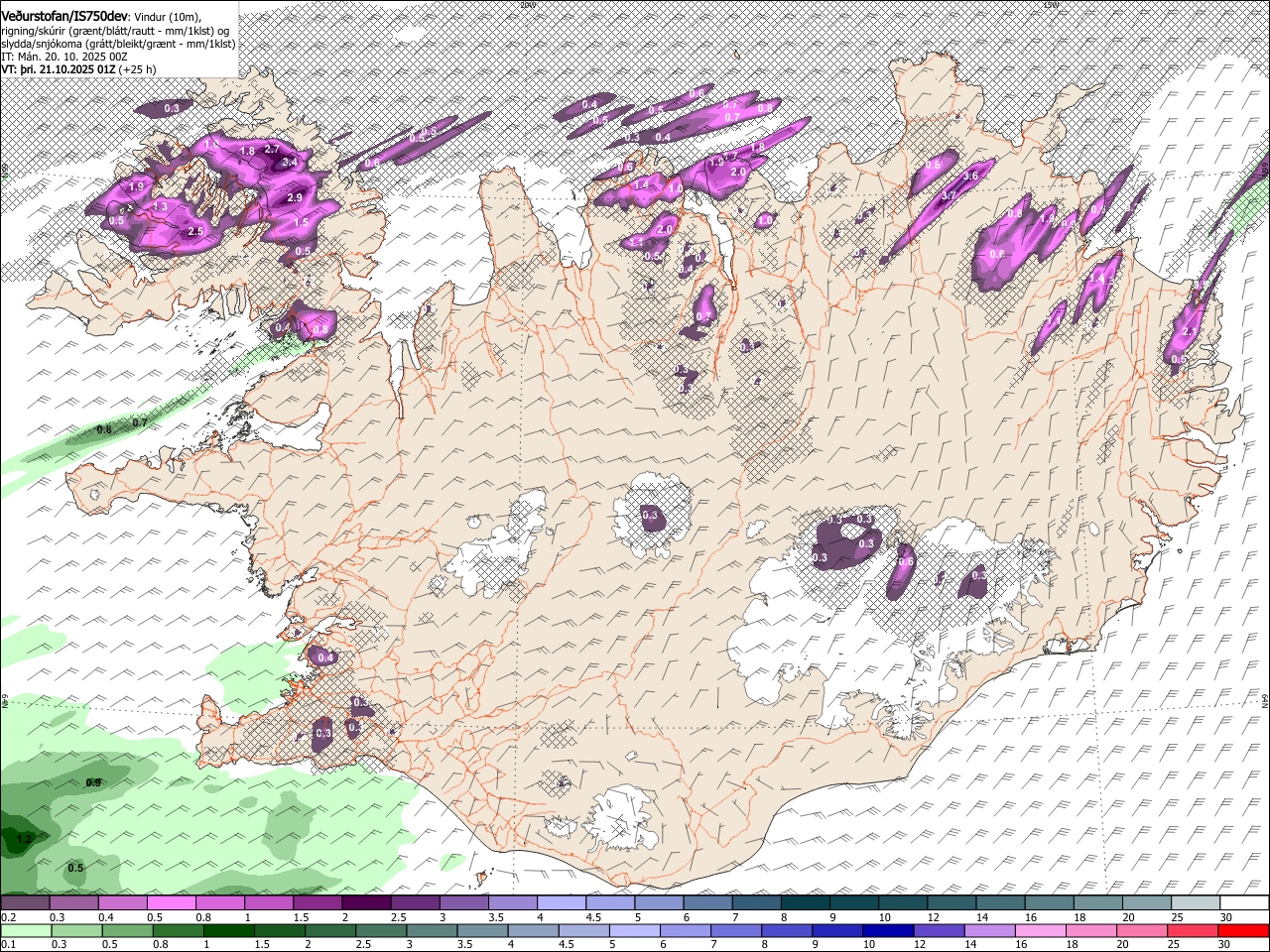
Task: Click the light pink 16–18 swatch in lower legend
Action: [x=1039, y=931]
